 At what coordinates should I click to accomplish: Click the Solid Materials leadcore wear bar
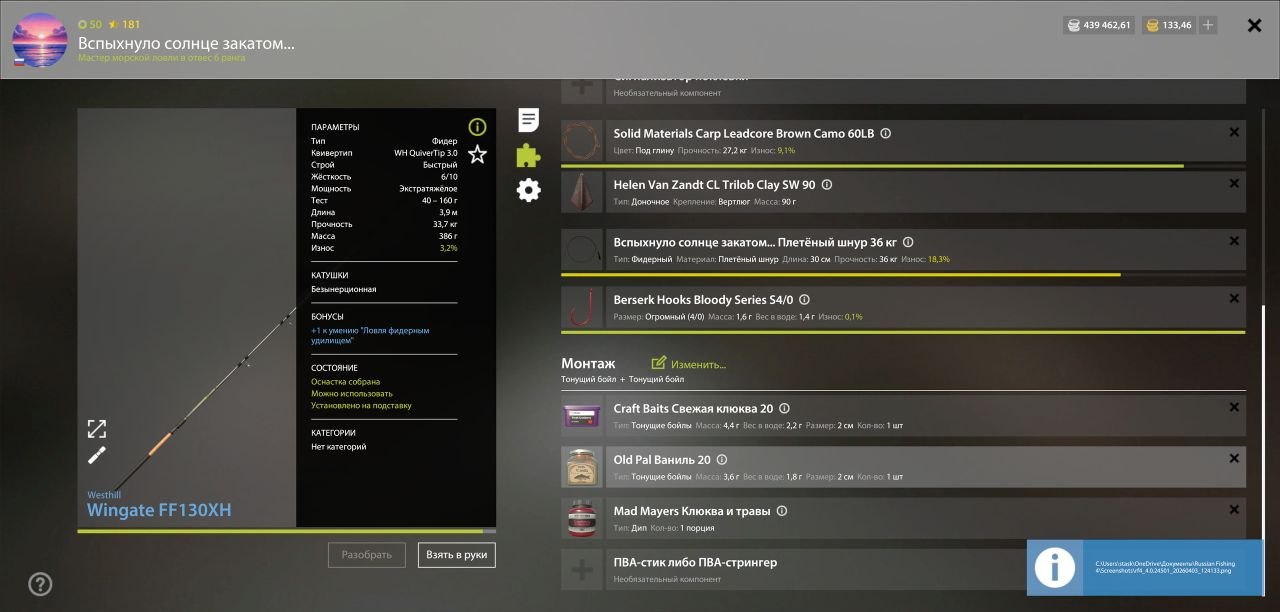click(903, 166)
